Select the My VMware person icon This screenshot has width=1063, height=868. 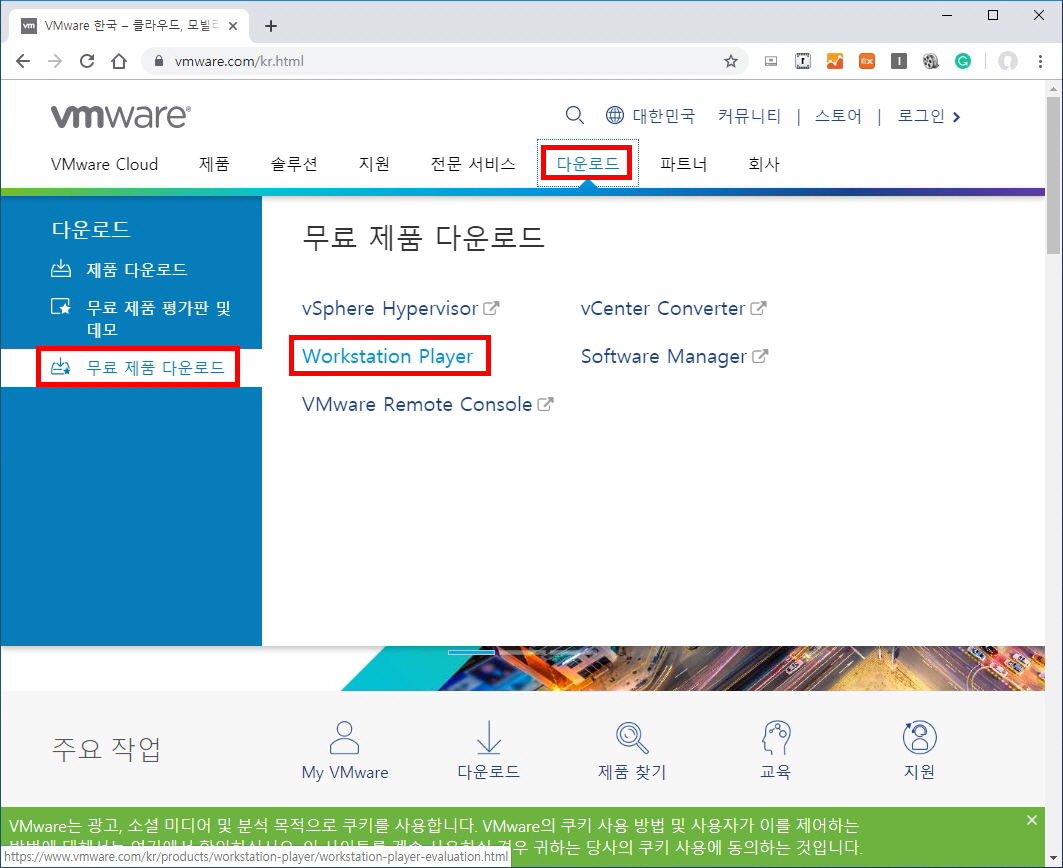coord(344,735)
